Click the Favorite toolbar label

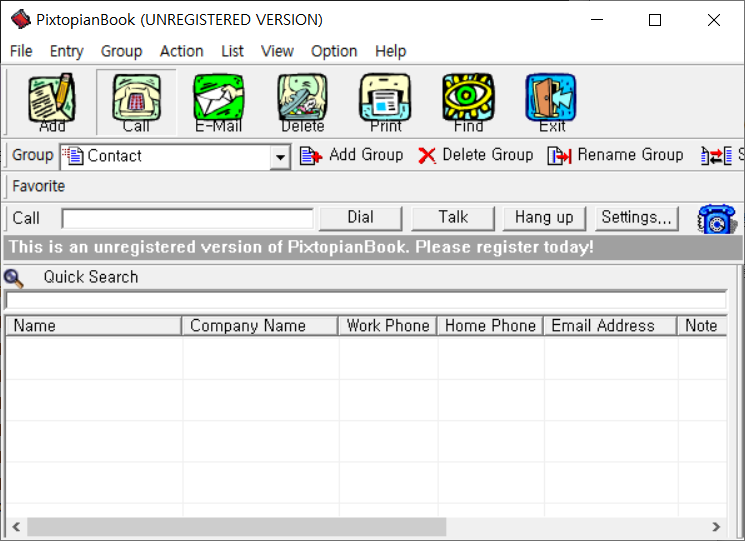pos(38,186)
